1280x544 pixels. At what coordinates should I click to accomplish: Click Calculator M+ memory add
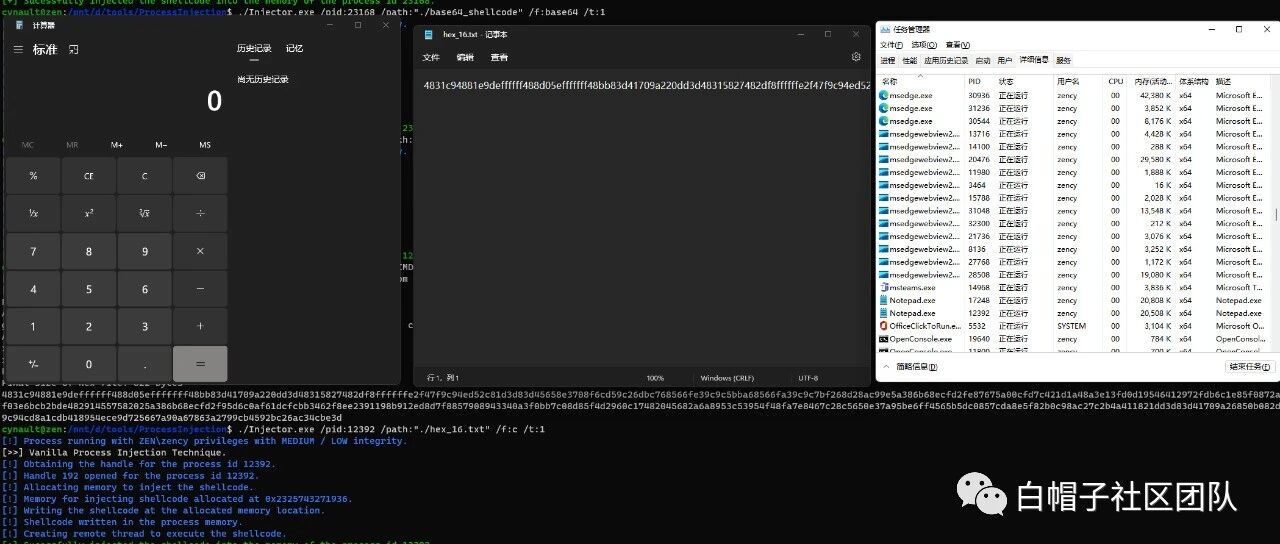click(117, 145)
